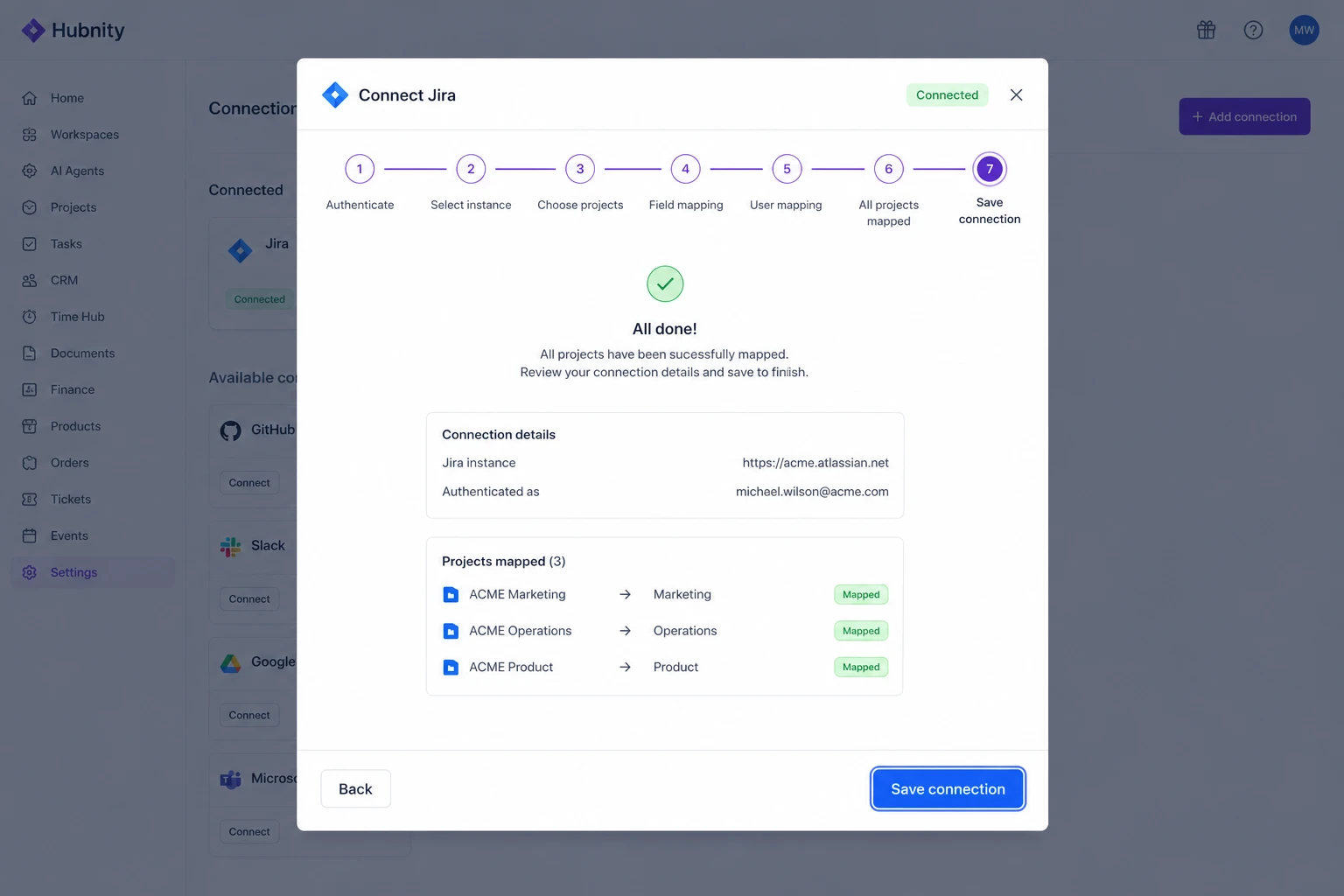Open Home in the sidebar

tap(93, 98)
